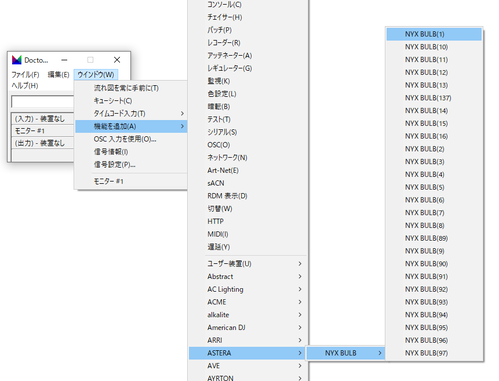
Task: Expand the ACME manufacturer submenu
Action: pos(248,302)
